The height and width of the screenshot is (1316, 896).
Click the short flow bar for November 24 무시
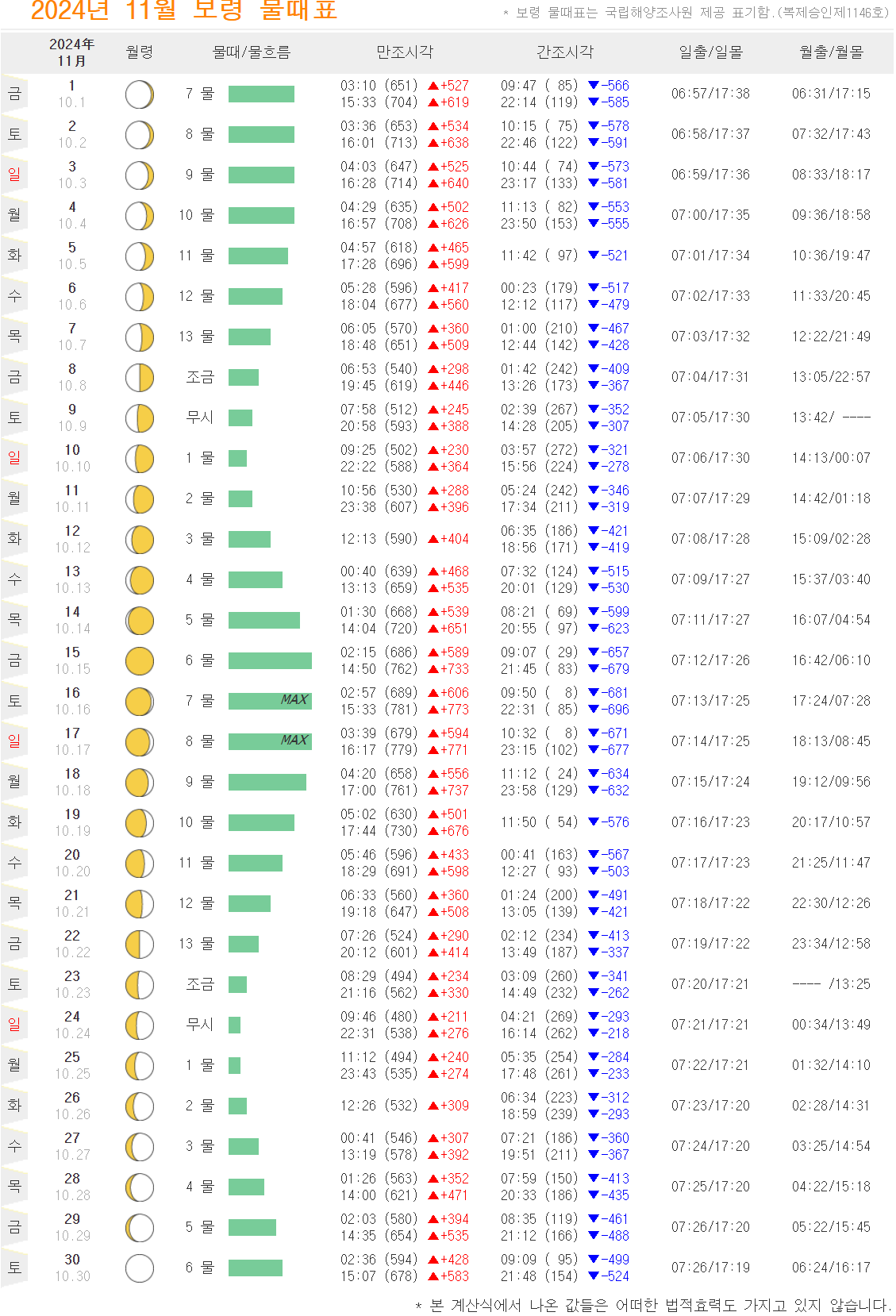click(x=234, y=1025)
